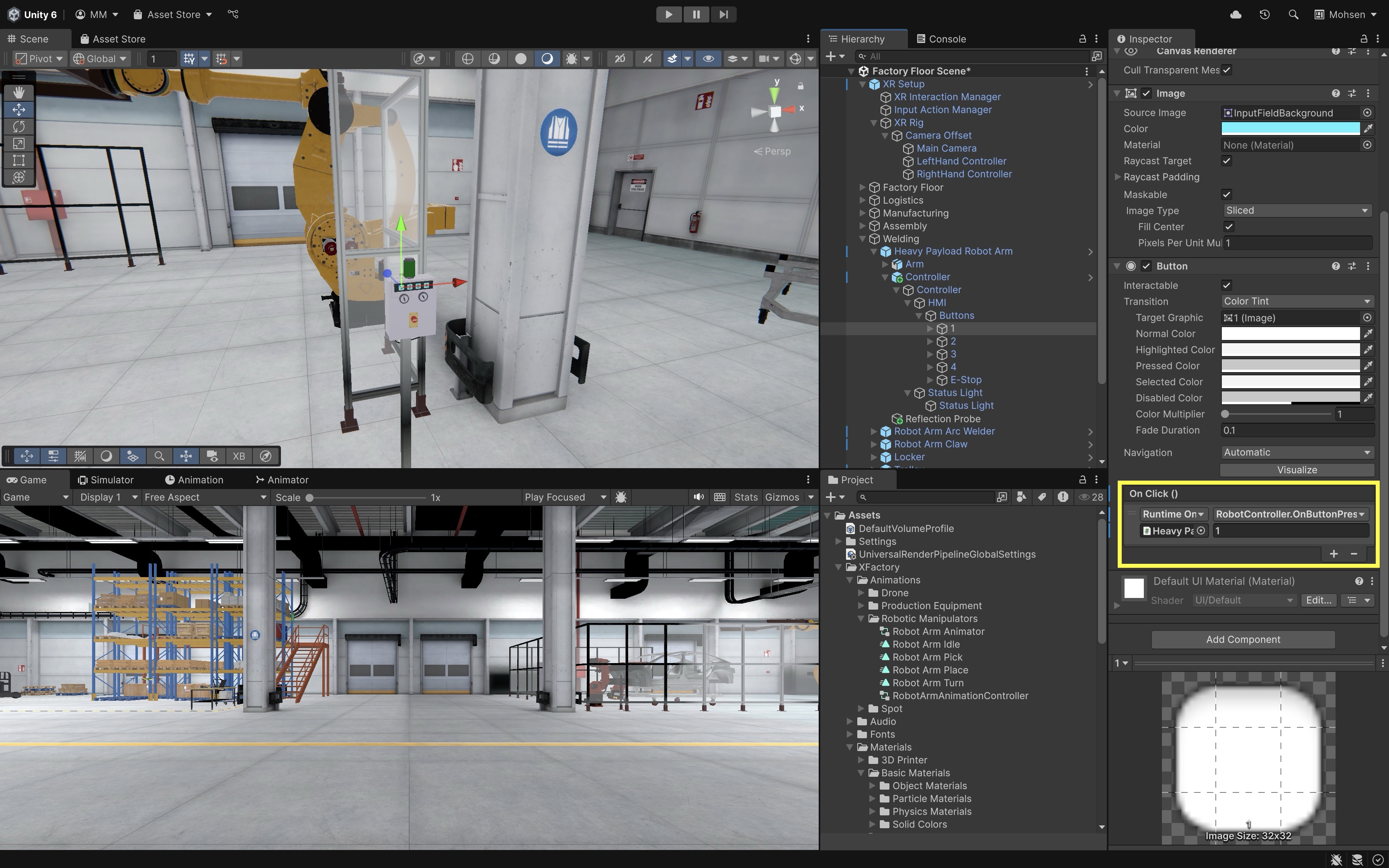
Task: Toggle the Raycast Target checkbox
Action: (x=1227, y=161)
